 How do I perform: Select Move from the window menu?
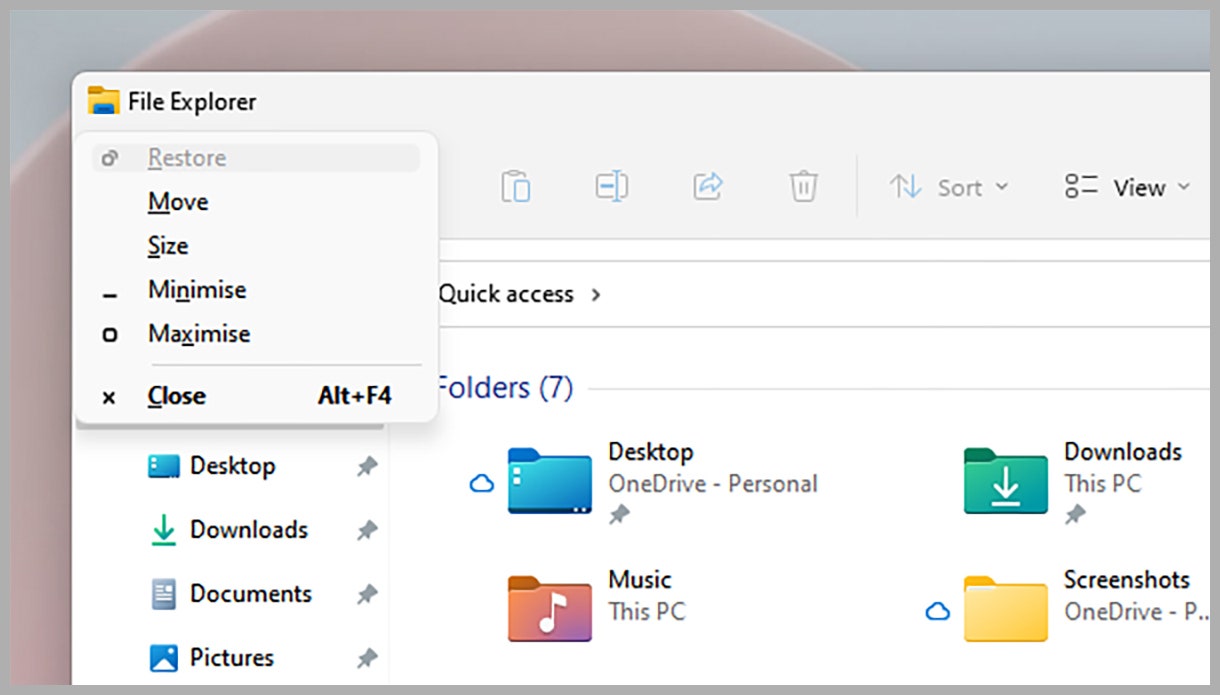coord(178,202)
